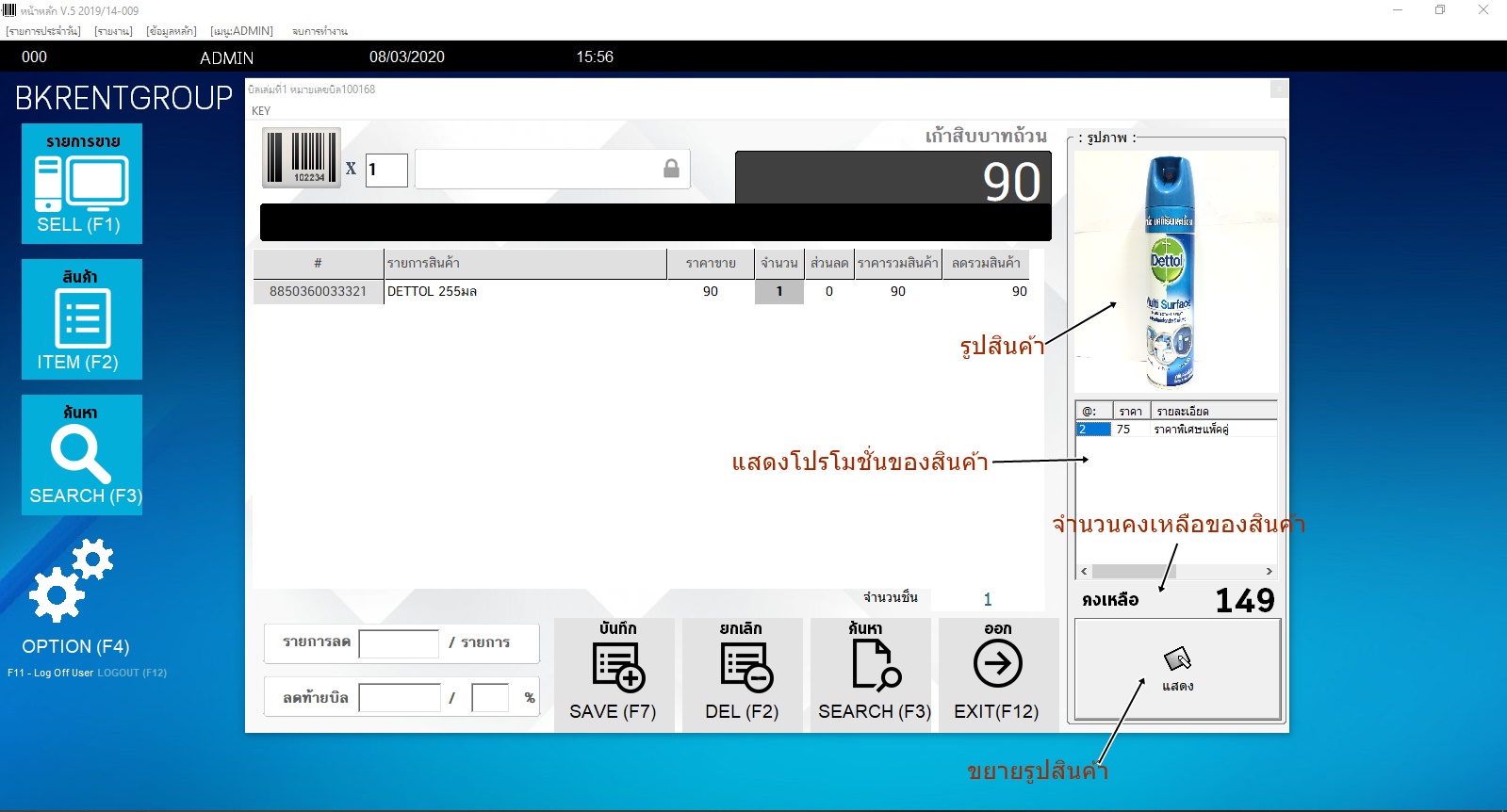Click the padlock icon in barcode field

pos(671,169)
